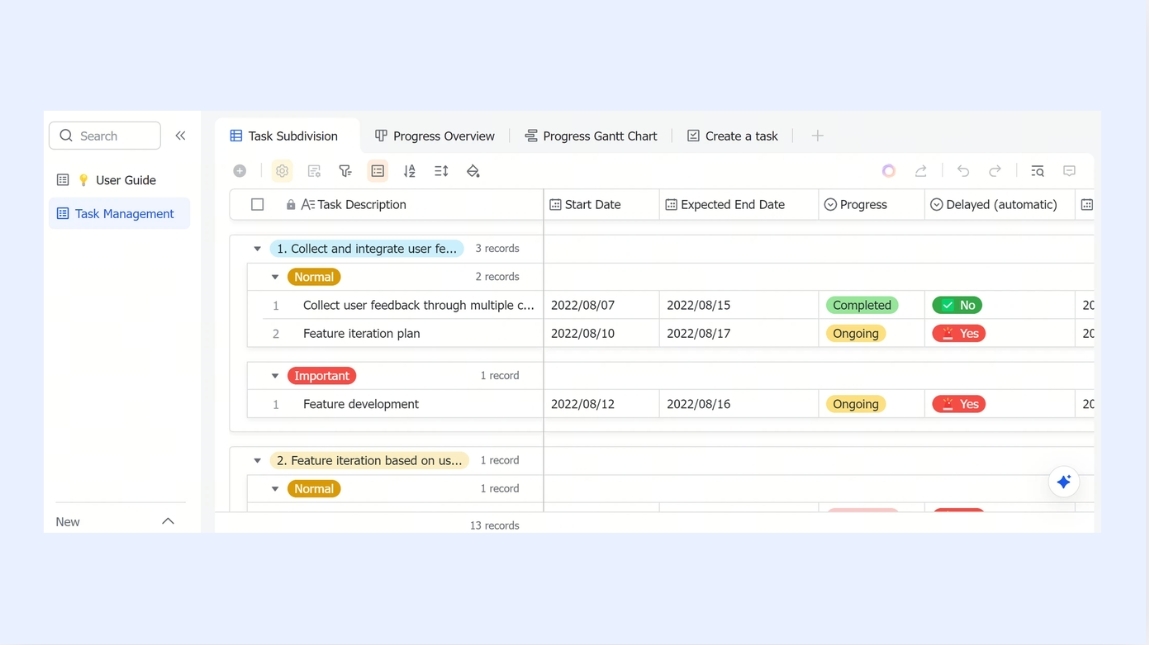
Task: Click the blue sparkle assistant button
Action: tap(1064, 482)
